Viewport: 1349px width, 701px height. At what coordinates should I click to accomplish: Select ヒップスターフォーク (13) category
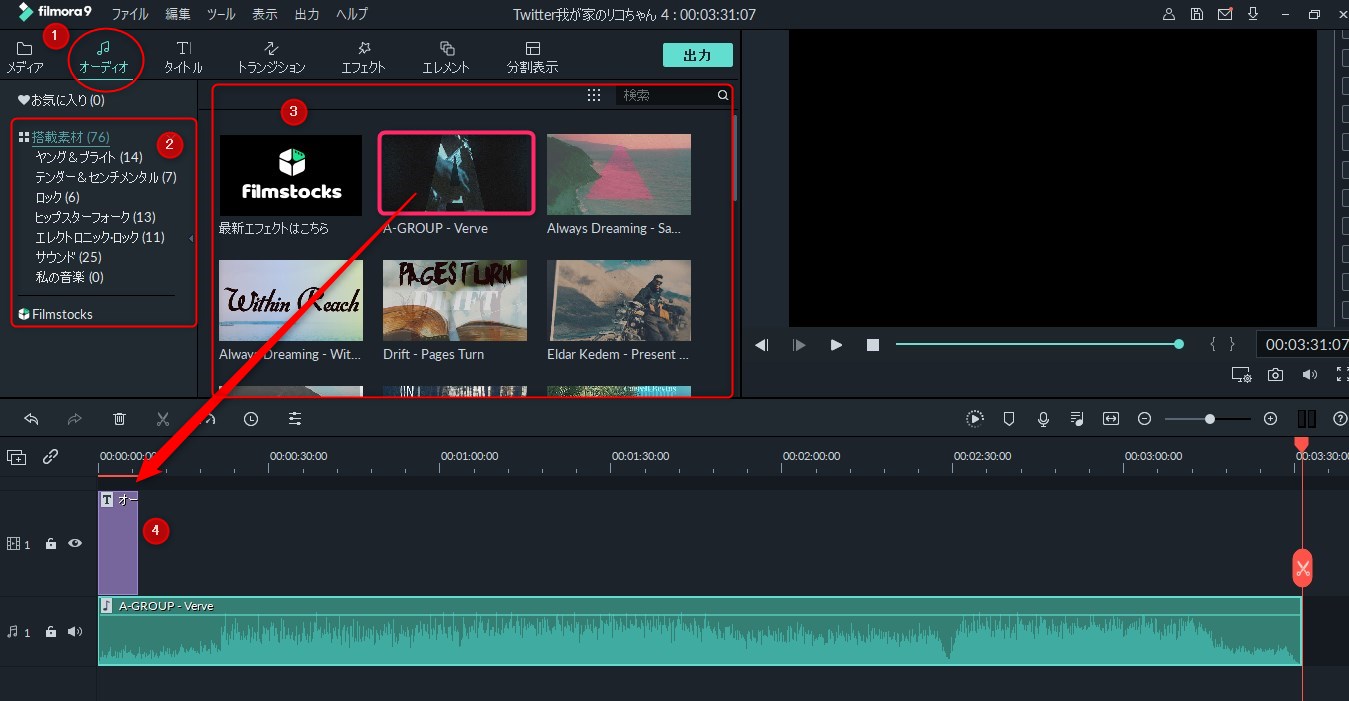click(x=95, y=217)
